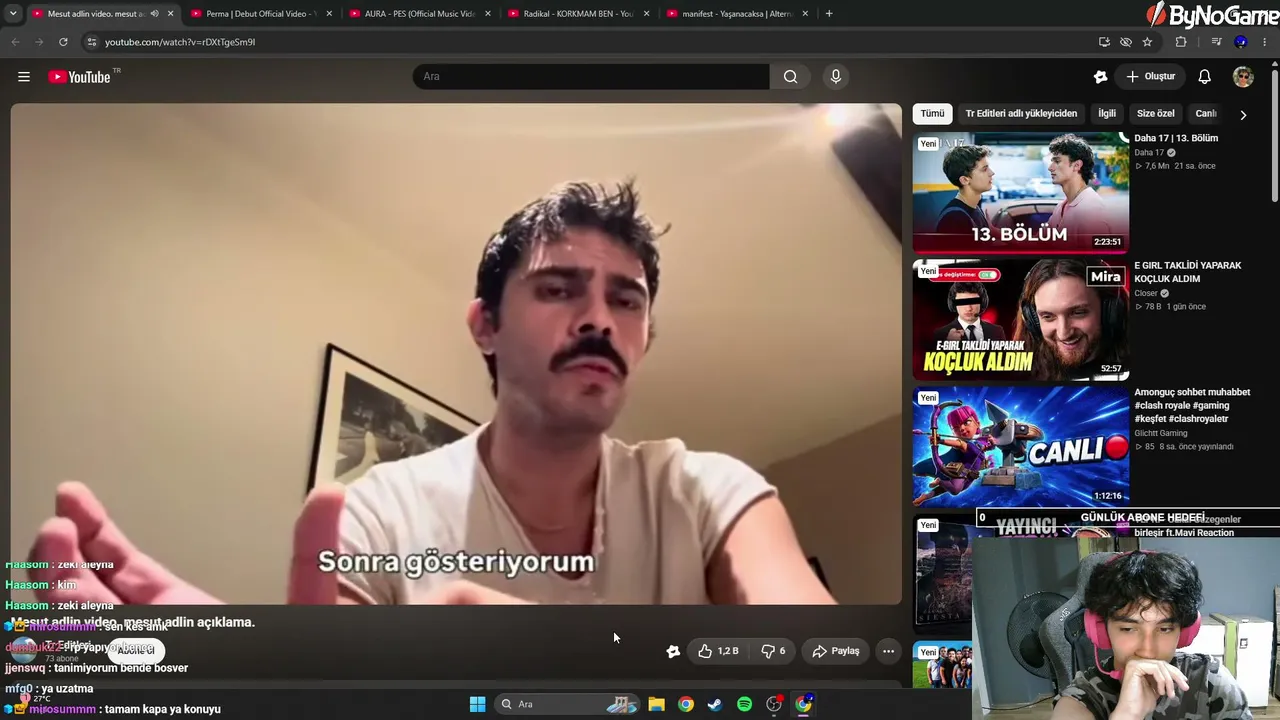Open the Oluştur create menu
This screenshot has width=1280, height=720.
(x=1150, y=77)
